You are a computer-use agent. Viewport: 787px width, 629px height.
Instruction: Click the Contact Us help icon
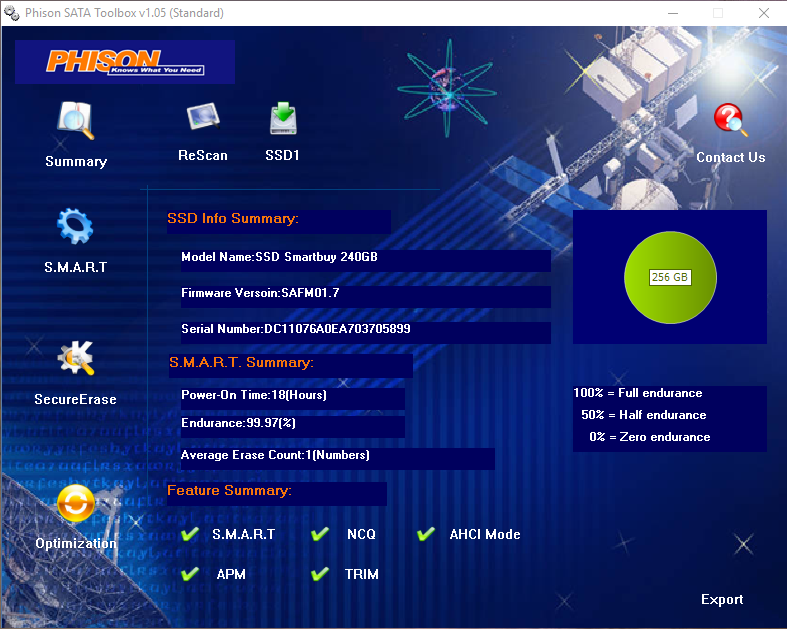click(730, 119)
